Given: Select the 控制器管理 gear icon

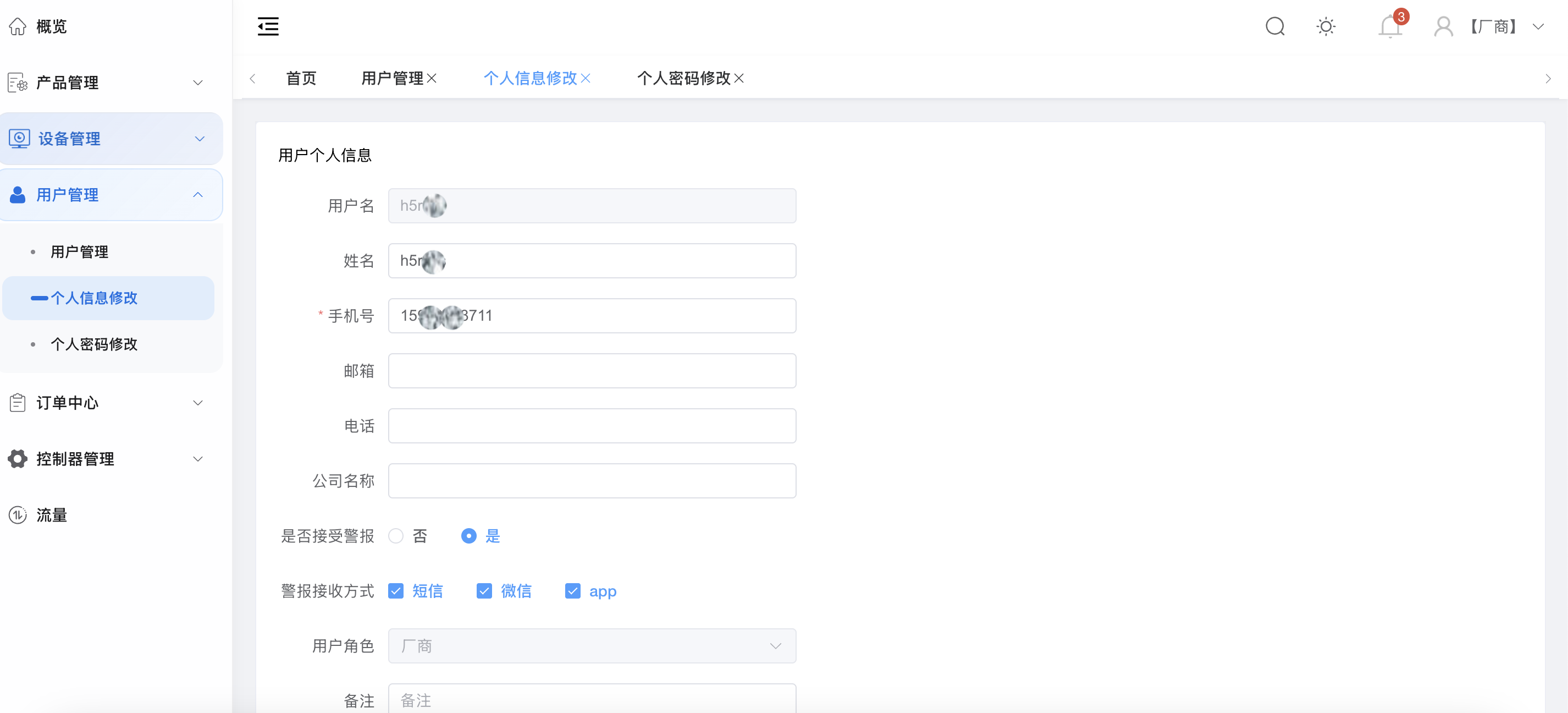Looking at the screenshot, I should click(x=17, y=458).
